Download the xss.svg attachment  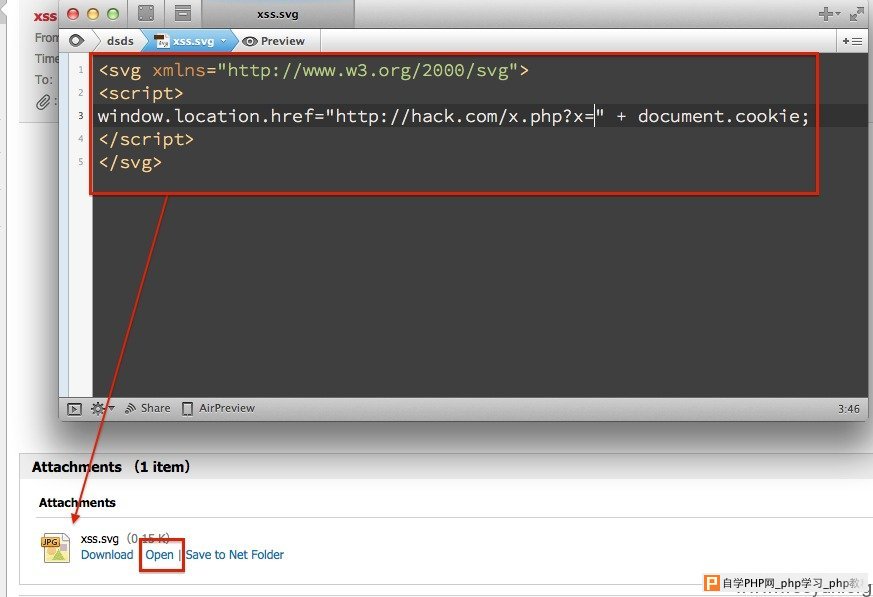107,555
